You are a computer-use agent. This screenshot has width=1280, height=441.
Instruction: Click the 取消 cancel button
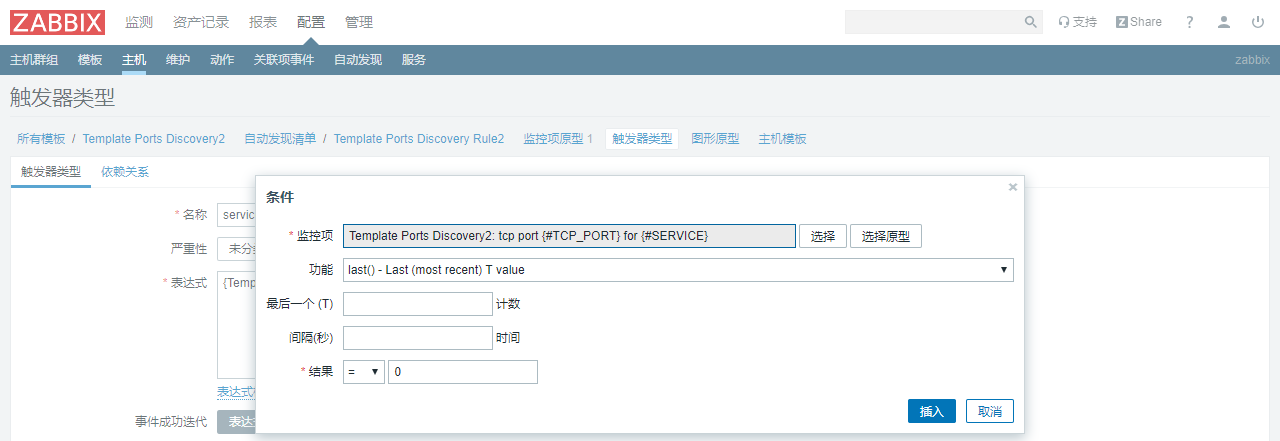point(990,411)
